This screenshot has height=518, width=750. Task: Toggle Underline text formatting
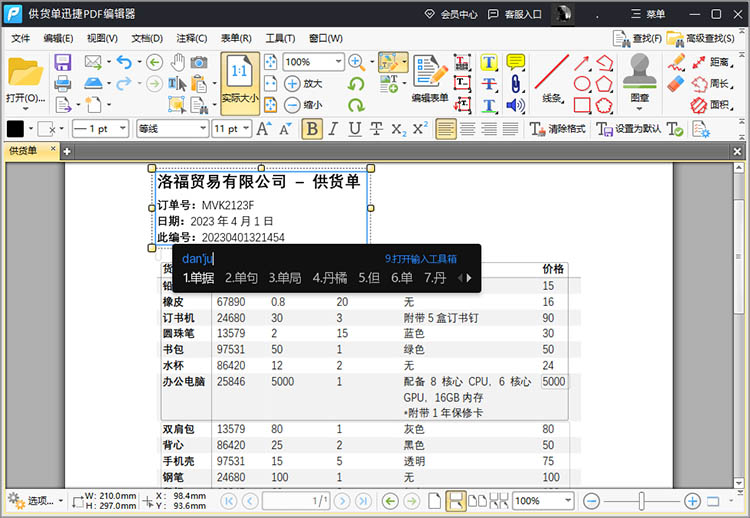[354, 129]
